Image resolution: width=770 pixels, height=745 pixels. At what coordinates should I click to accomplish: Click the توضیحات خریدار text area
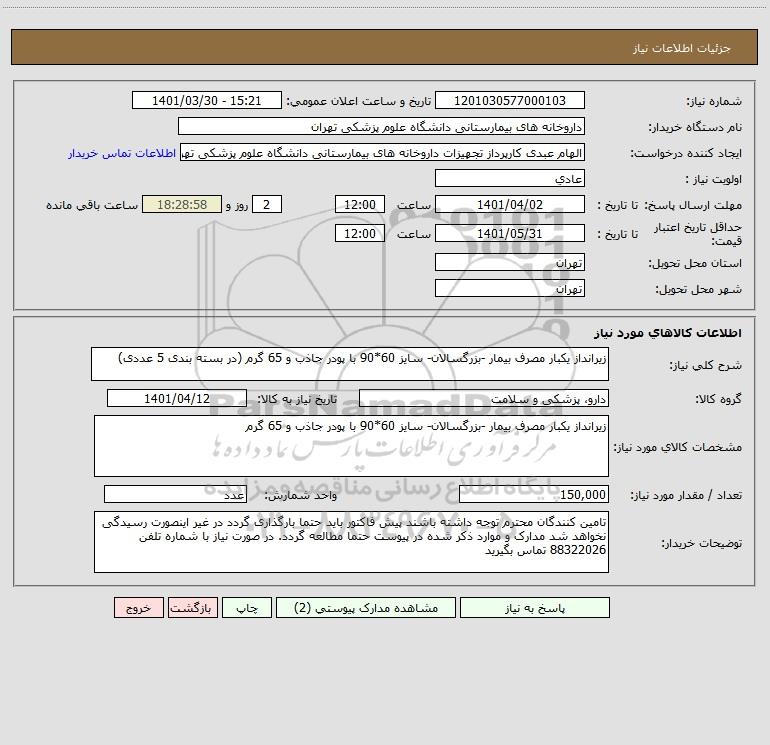351,542
